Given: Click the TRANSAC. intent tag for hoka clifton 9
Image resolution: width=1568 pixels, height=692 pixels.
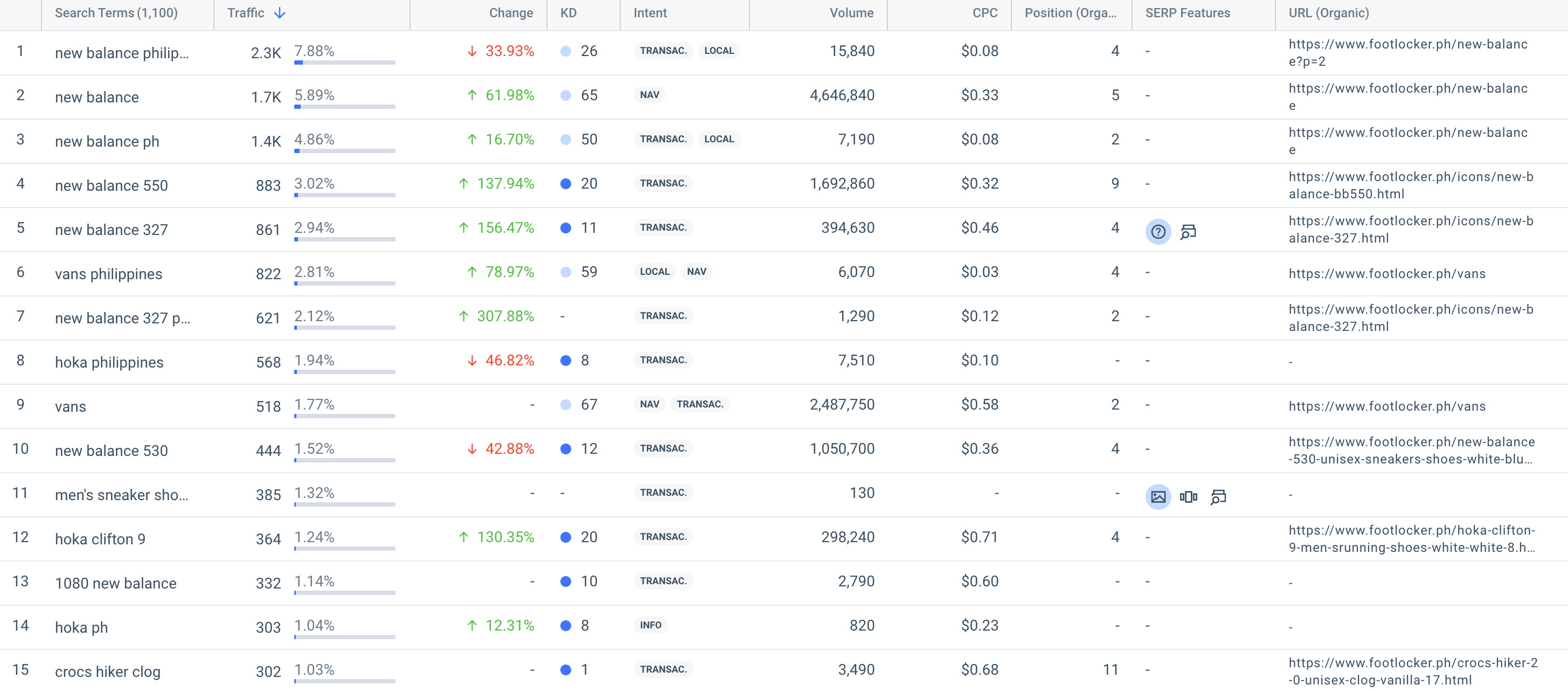Looking at the screenshot, I should pos(663,537).
